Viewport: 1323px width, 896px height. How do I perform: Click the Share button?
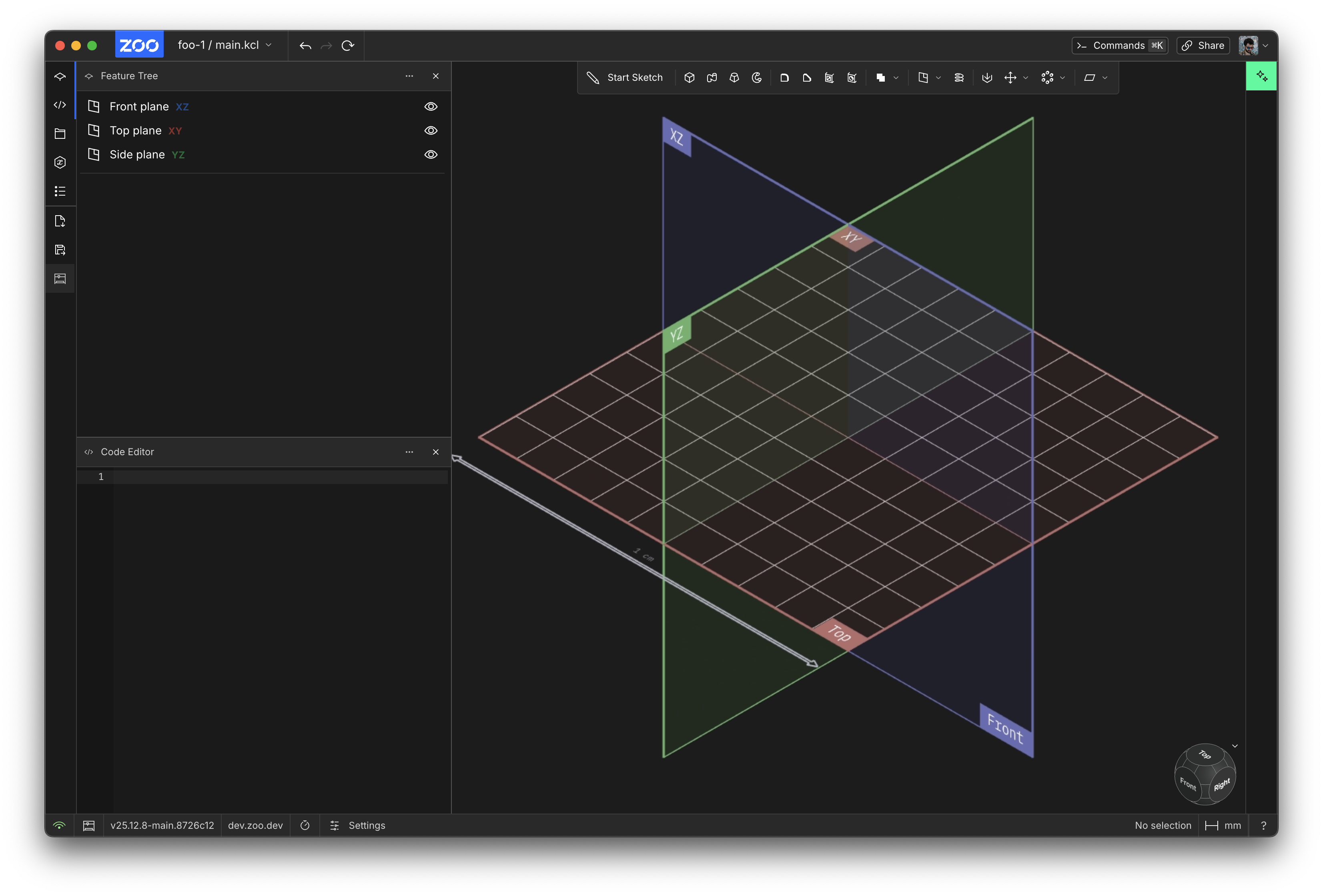pyautogui.click(x=1203, y=46)
